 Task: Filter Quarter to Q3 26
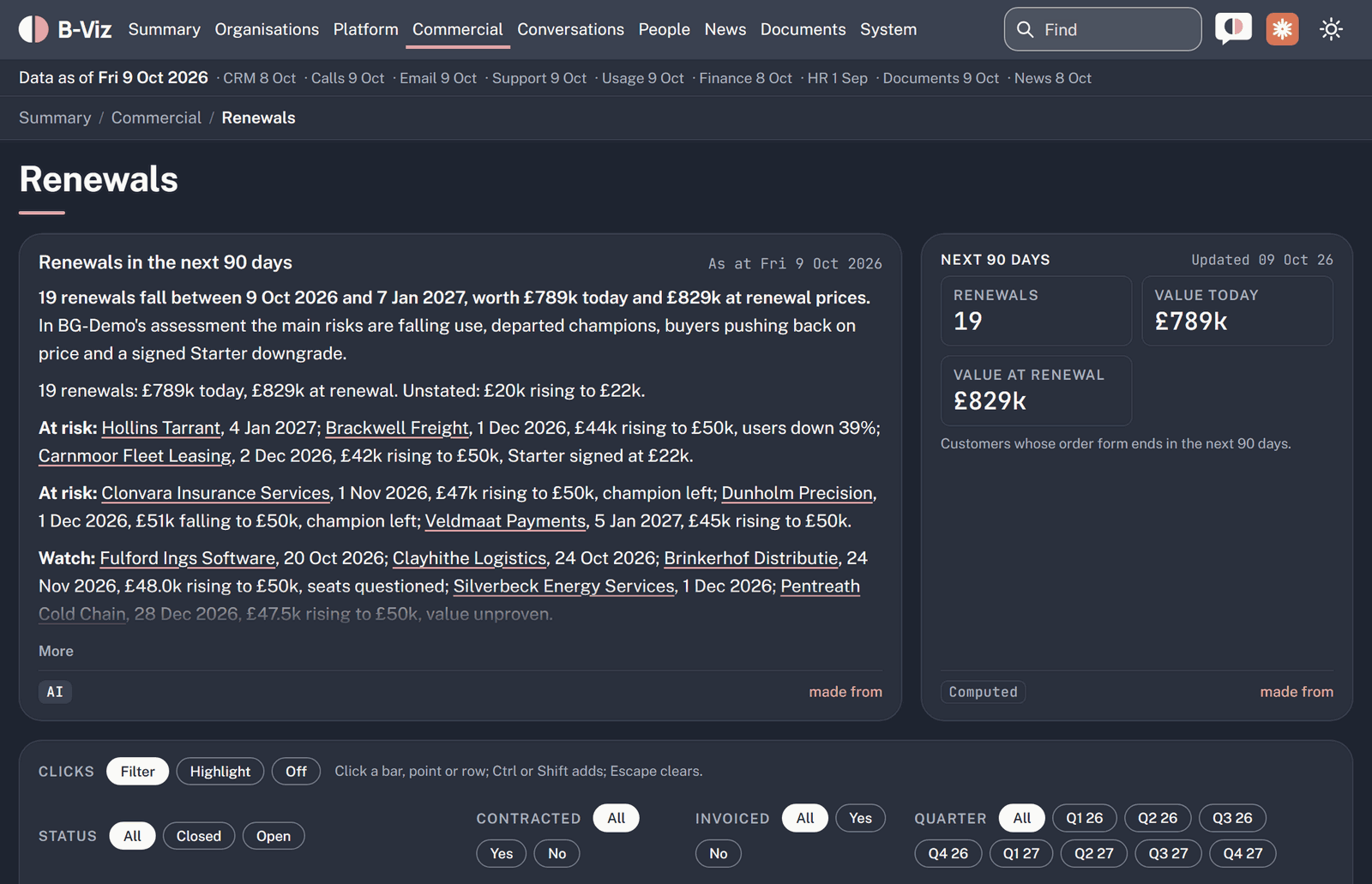pyautogui.click(x=1232, y=818)
